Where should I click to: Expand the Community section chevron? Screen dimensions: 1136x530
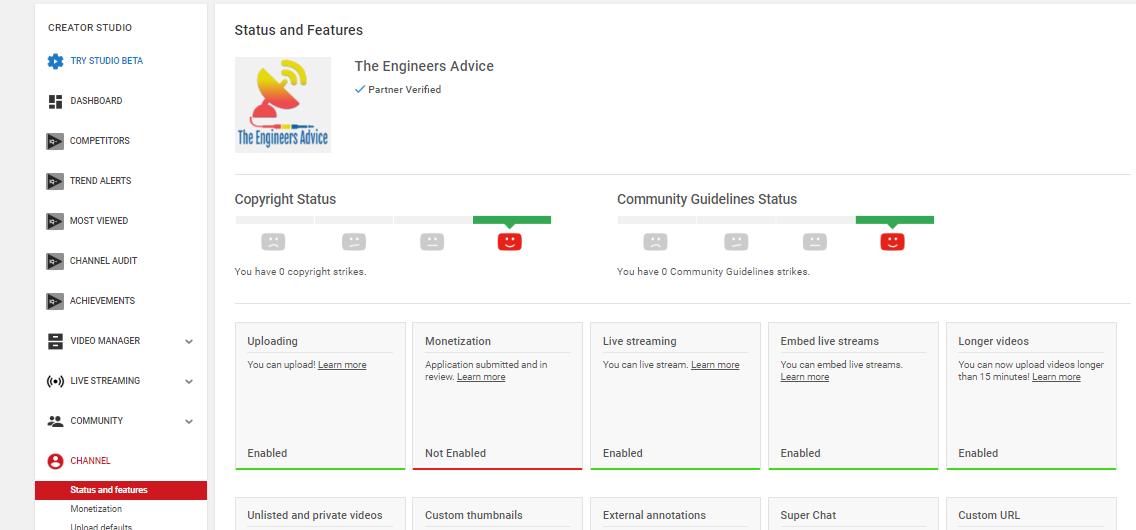(189, 421)
